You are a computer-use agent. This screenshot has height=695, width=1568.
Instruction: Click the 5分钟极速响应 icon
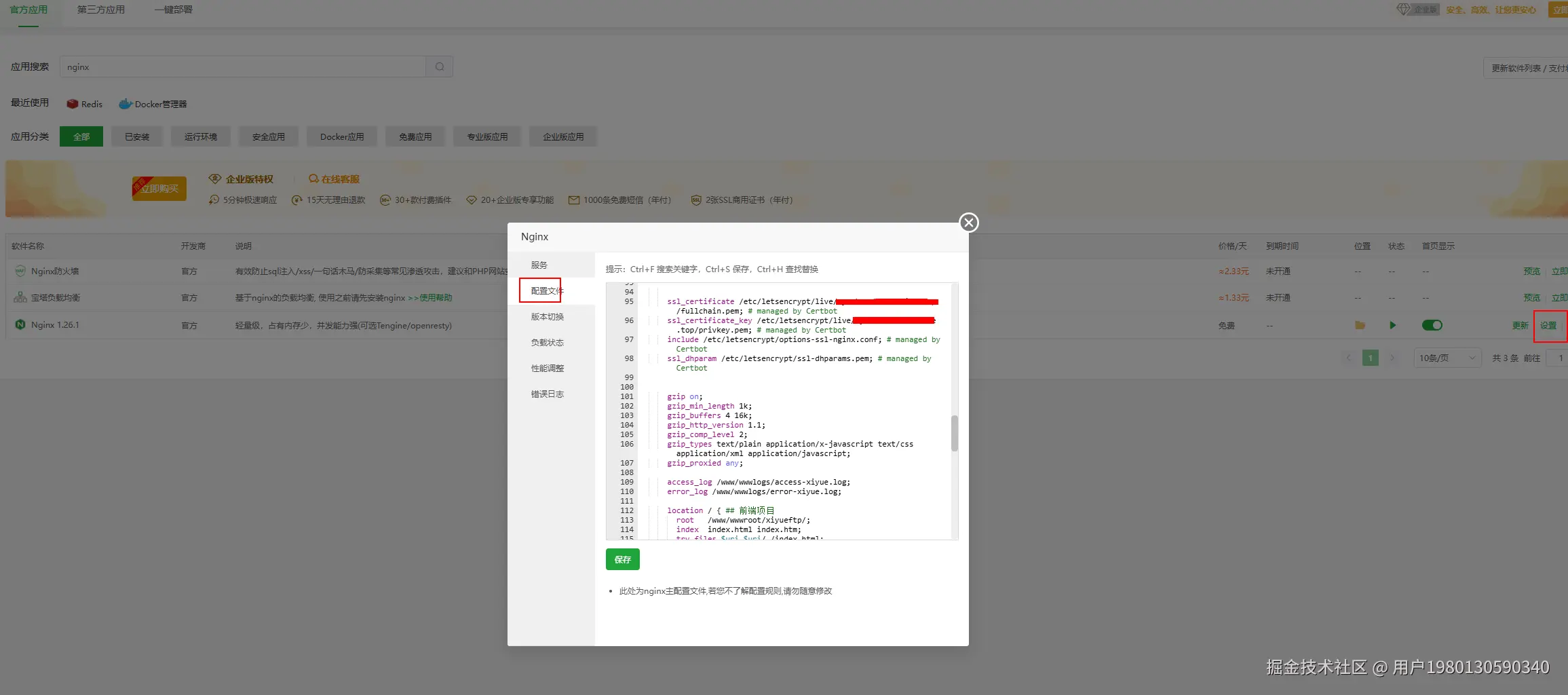point(214,200)
